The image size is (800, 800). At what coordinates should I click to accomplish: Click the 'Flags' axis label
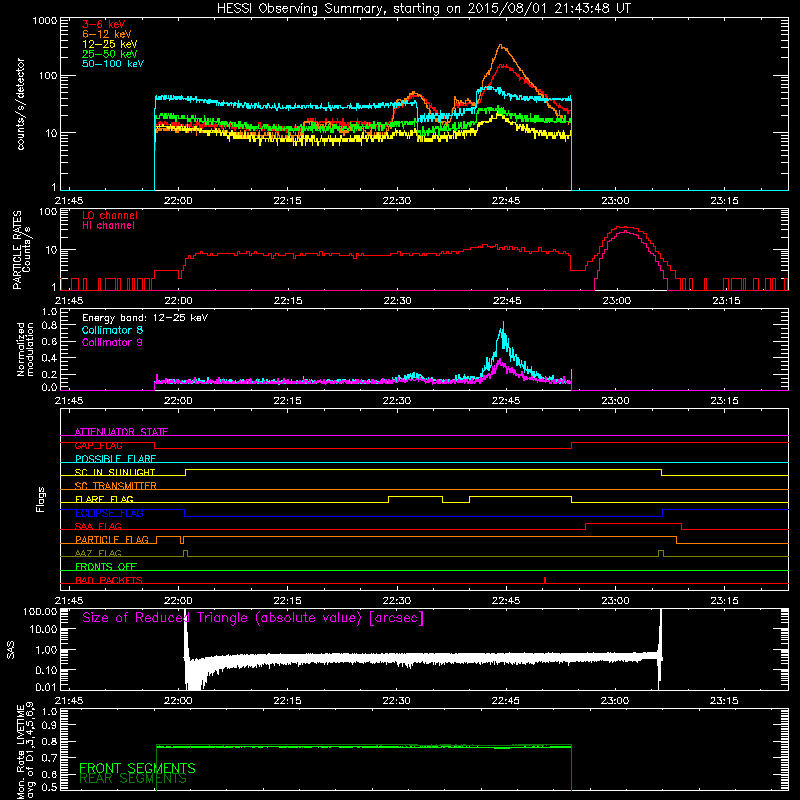pos(41,499)
